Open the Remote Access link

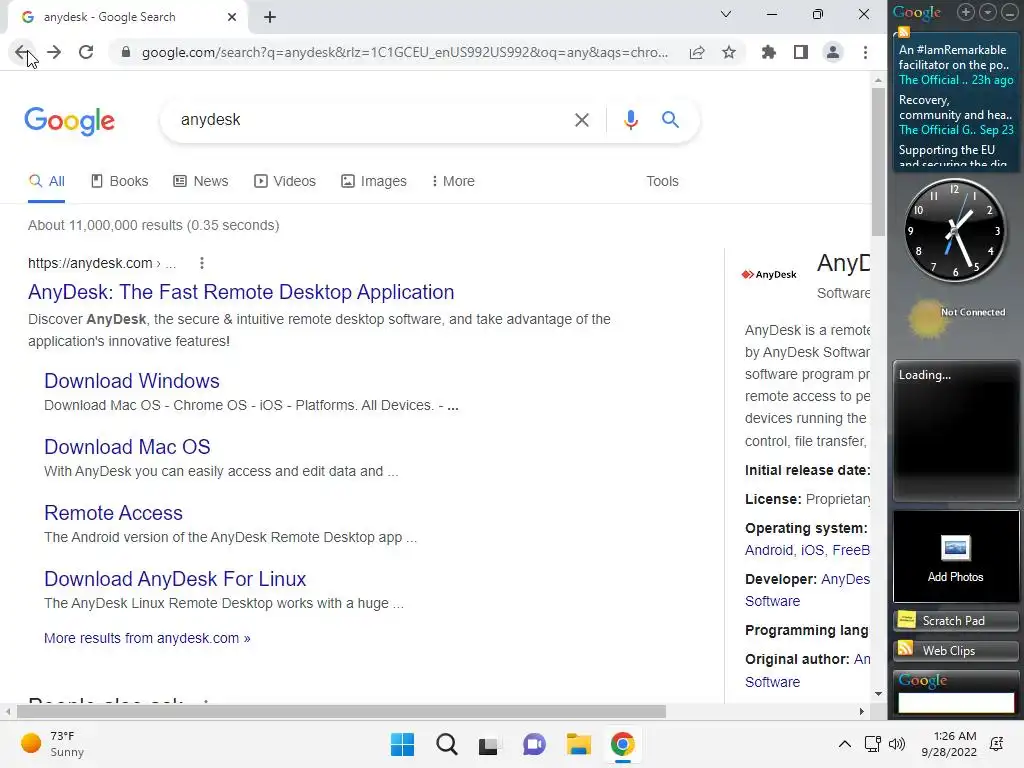pos(114,513)
